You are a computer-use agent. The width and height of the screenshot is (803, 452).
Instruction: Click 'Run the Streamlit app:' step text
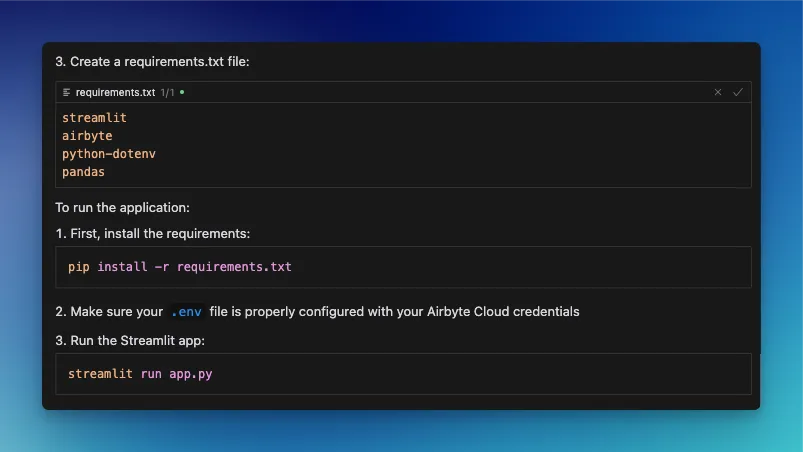point(137,340)
